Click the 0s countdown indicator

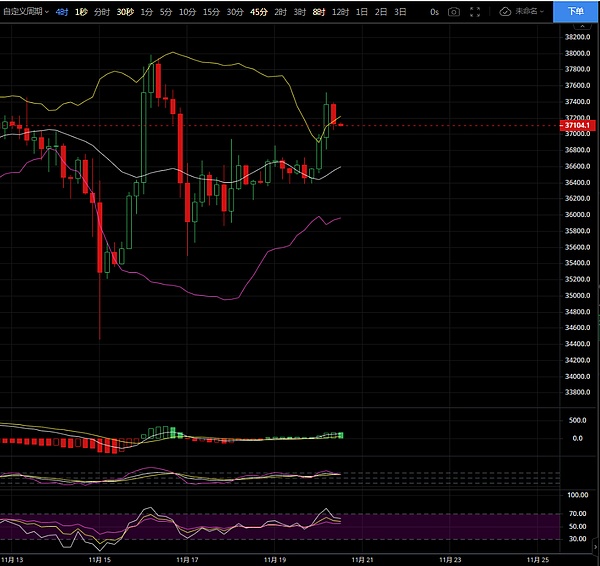[433, 12]
